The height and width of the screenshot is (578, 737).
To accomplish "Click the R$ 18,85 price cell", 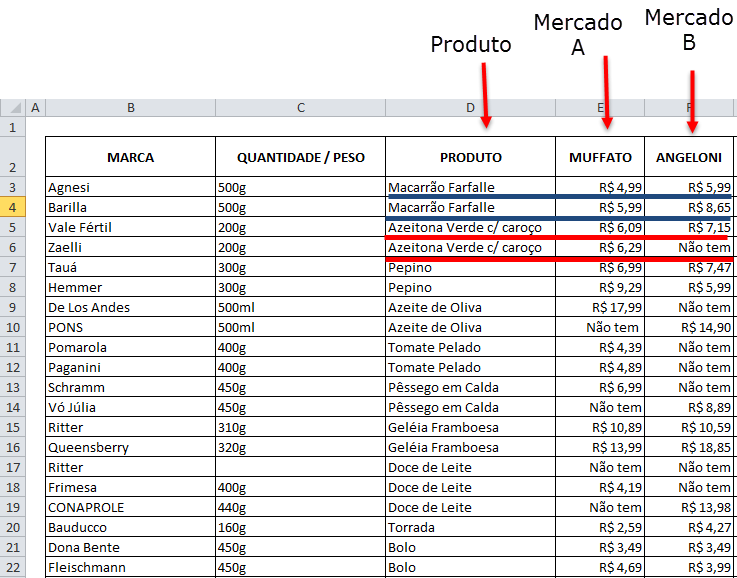I will (x=689, y=447).
